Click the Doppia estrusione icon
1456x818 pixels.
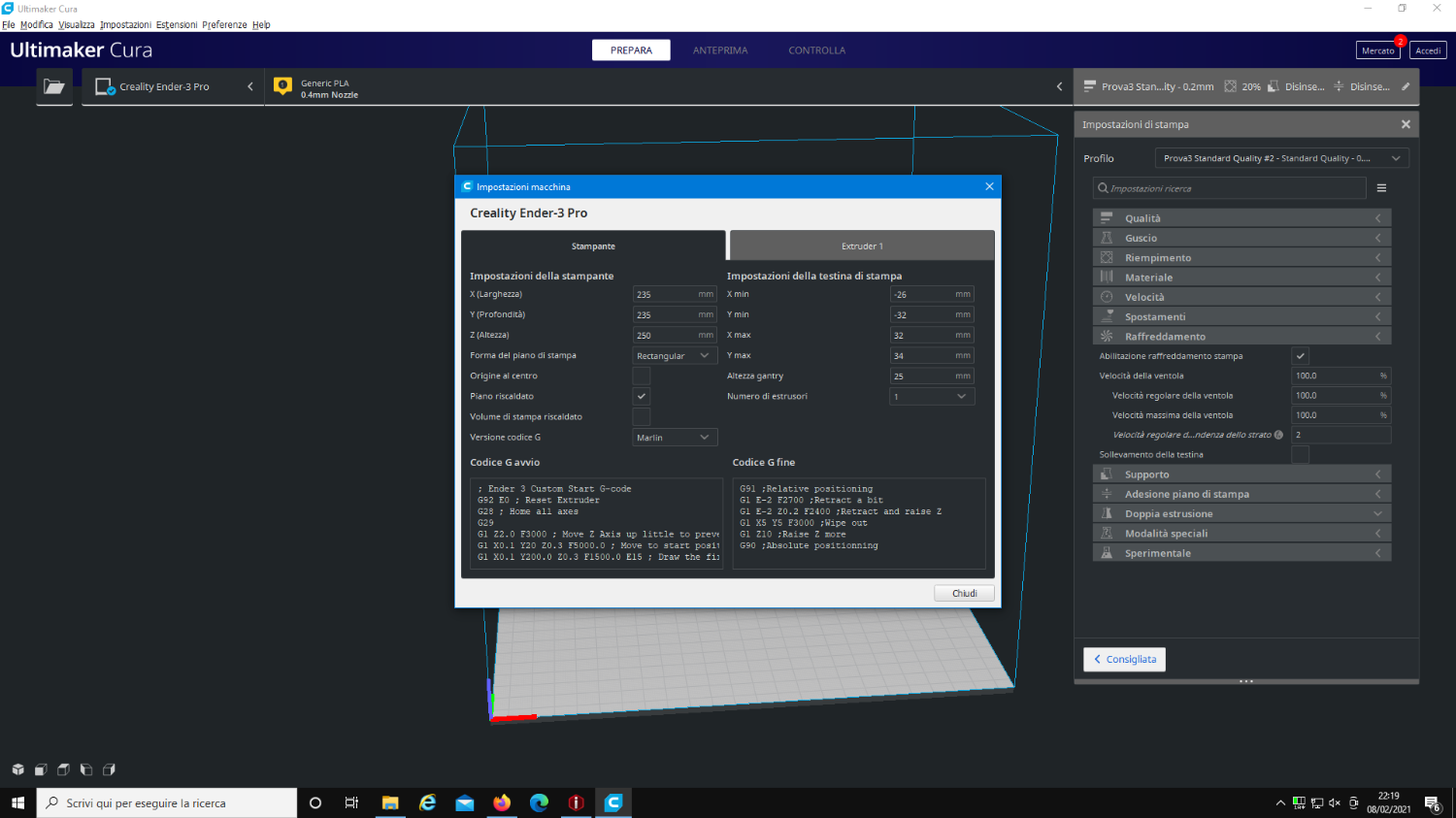1107,513
